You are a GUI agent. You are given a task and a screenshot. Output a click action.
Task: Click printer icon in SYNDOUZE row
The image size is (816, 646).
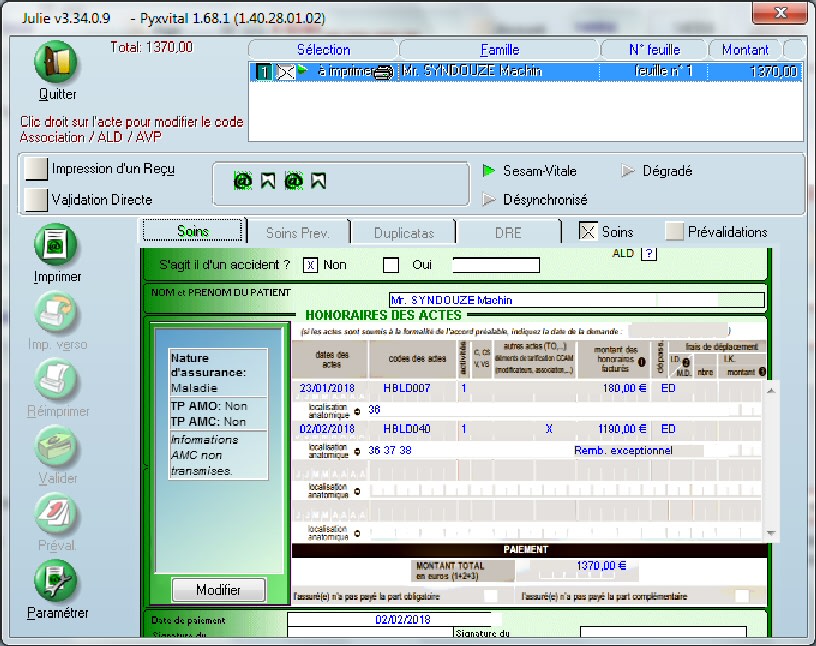click(x=383, y=72)
